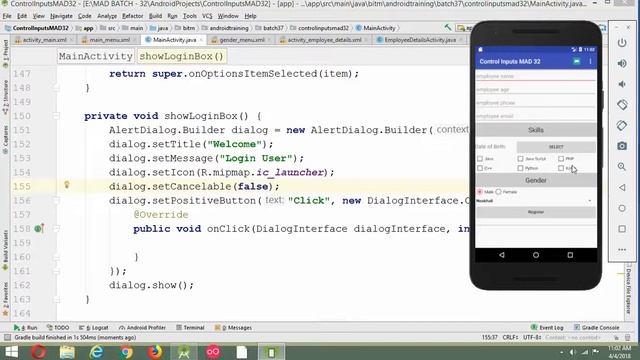This screenshot has height=360, width=640.
Task: Open Internet Explorer from the taskbar
Action: 96,352
